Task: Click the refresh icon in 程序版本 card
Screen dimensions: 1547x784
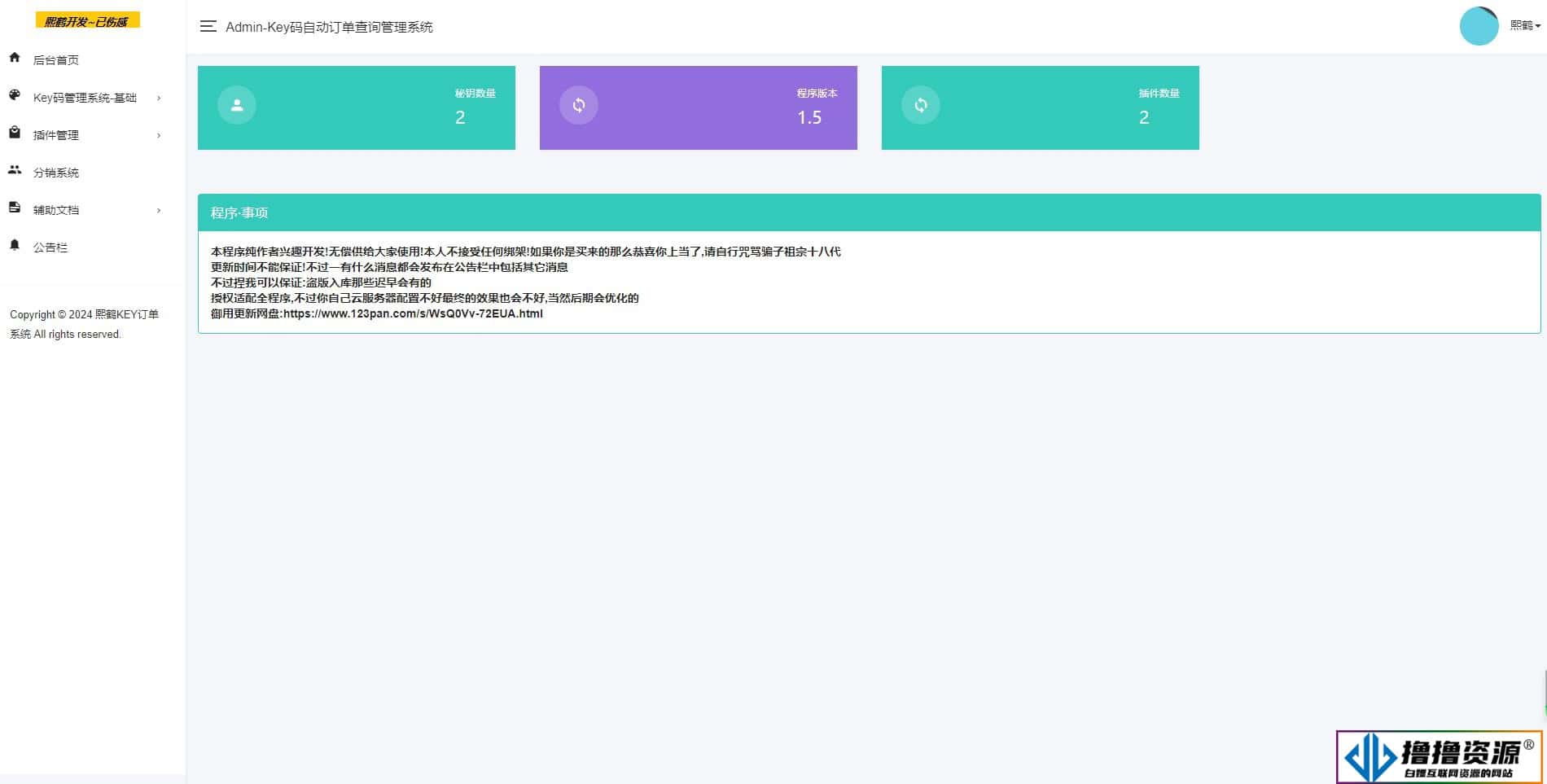Action: point(579,105)
